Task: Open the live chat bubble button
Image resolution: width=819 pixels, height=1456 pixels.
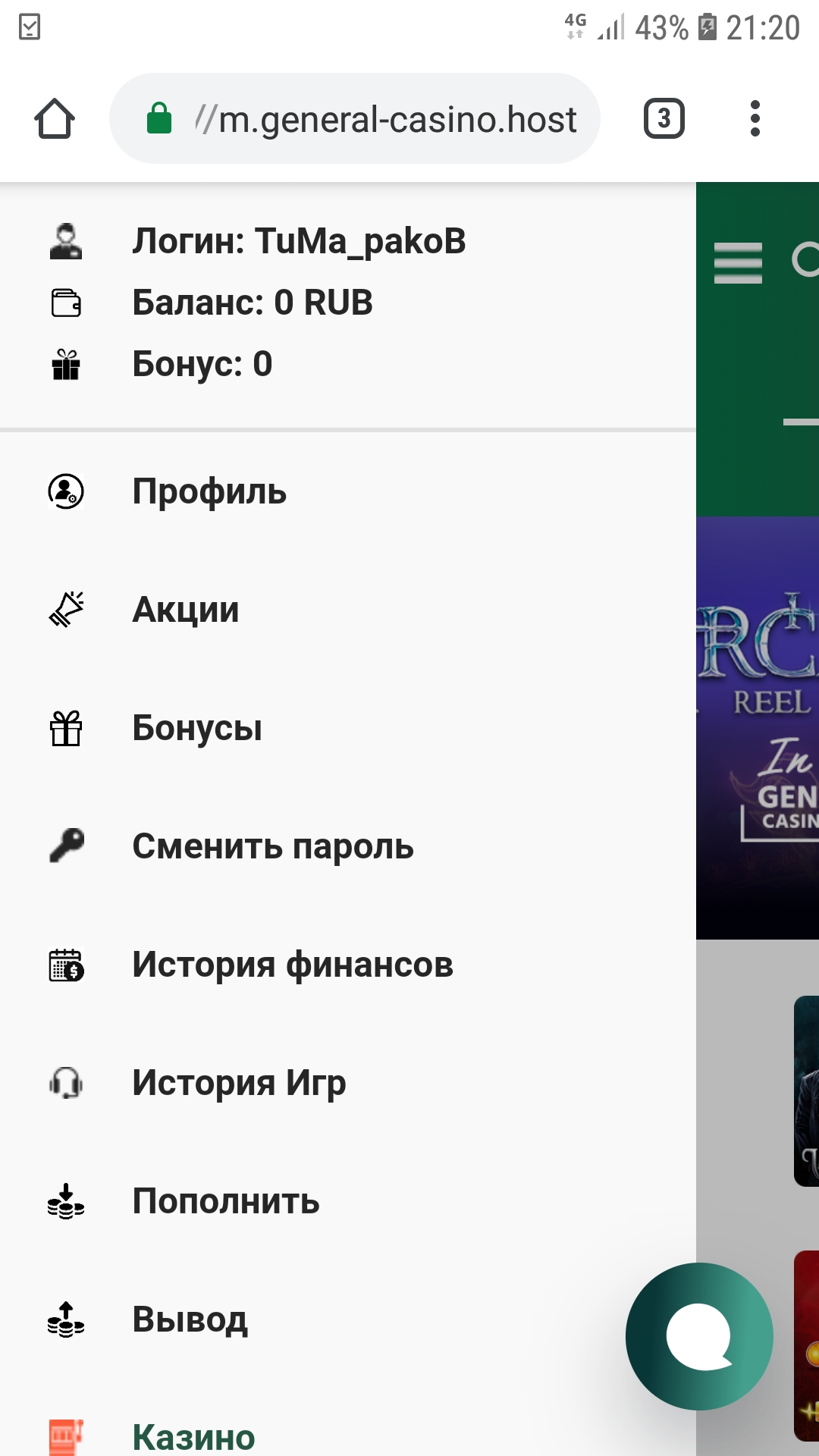Action: (699, 1336)
